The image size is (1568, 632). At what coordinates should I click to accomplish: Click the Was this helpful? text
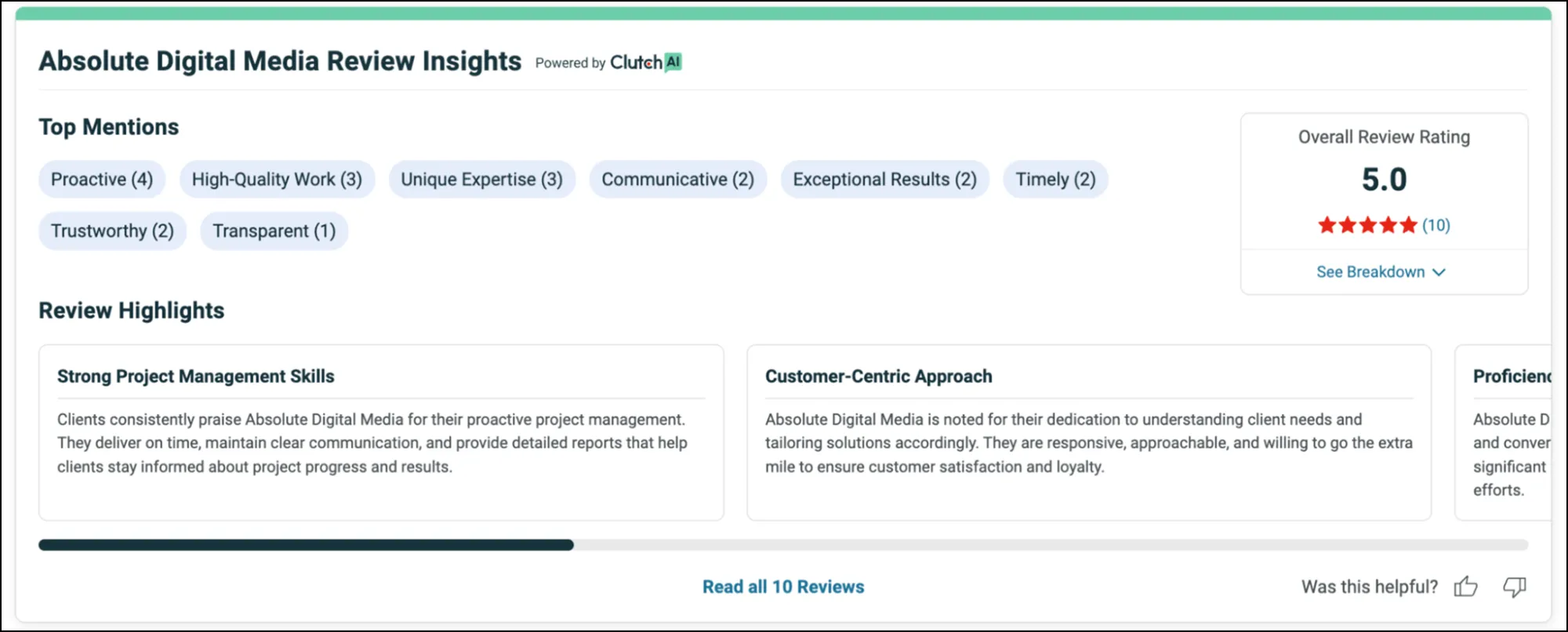tap(1370, 587)
